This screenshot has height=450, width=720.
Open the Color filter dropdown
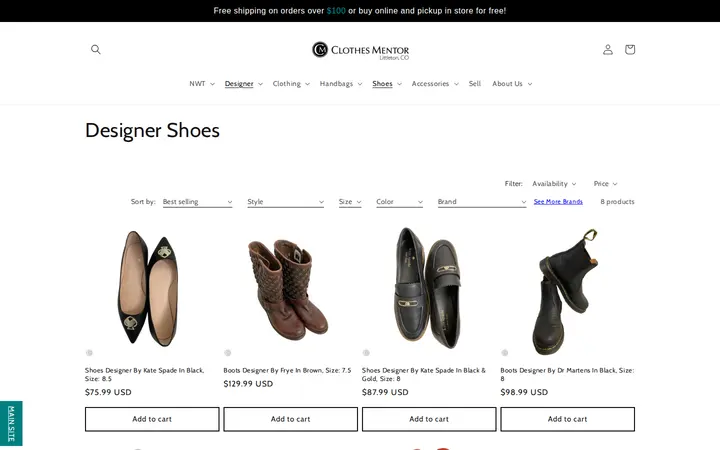(x=399, y=202)
